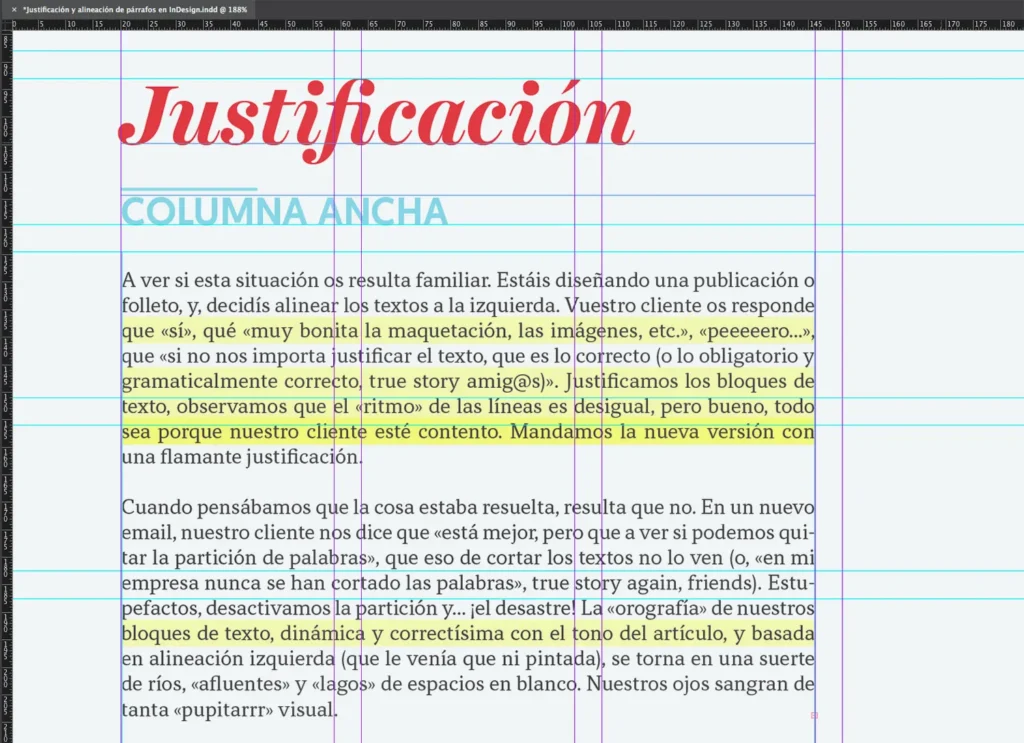Image resolution: width=1024 pixels, height=743 pixels.
Task: Click the text frame out port square
Action: pos(814,715)
